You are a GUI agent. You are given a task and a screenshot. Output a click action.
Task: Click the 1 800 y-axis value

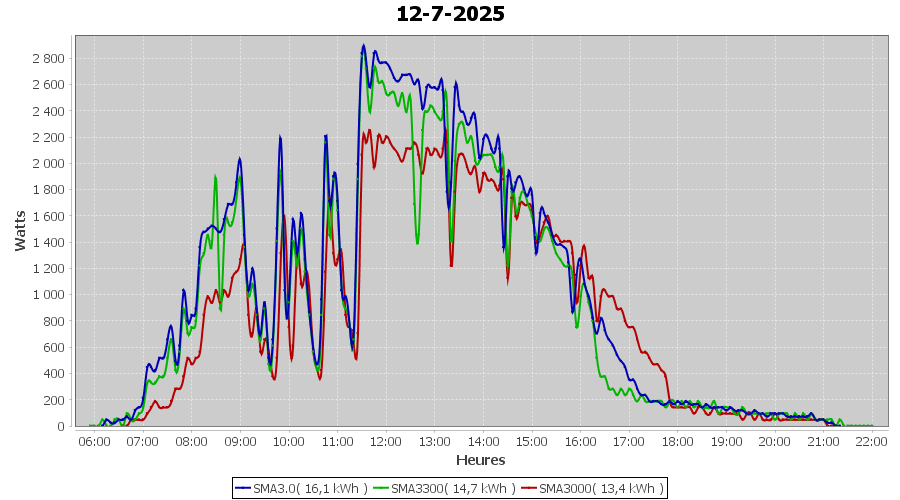[49, 189]
